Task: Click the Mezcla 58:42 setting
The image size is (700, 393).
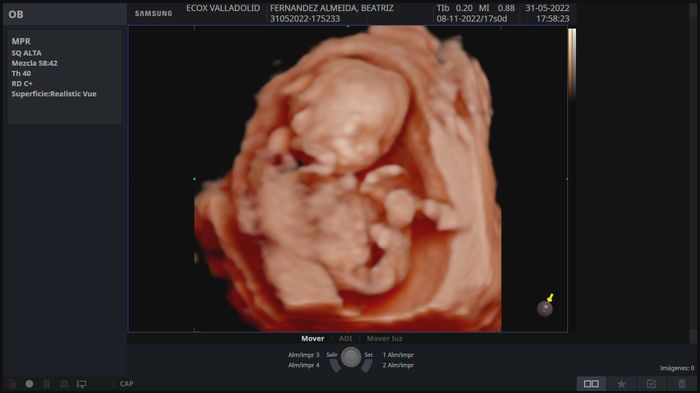Action: (x=34, y=63)
